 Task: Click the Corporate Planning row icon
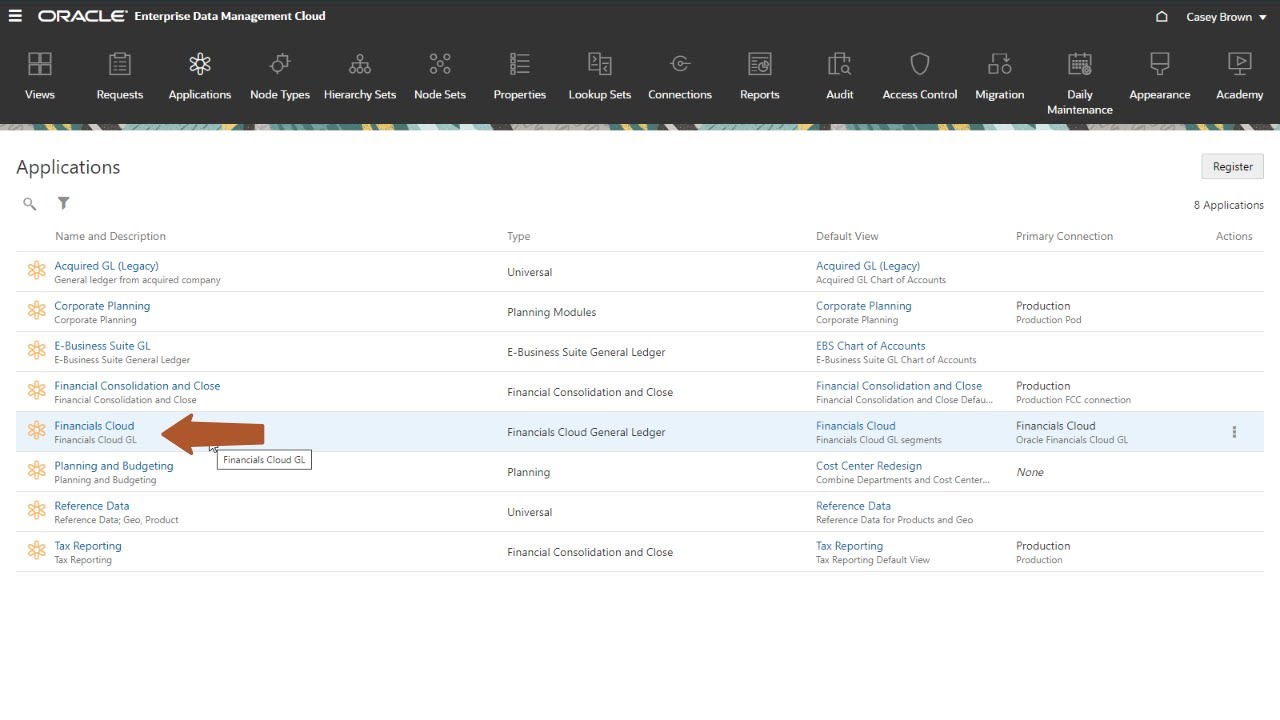[x=37, y=310]
